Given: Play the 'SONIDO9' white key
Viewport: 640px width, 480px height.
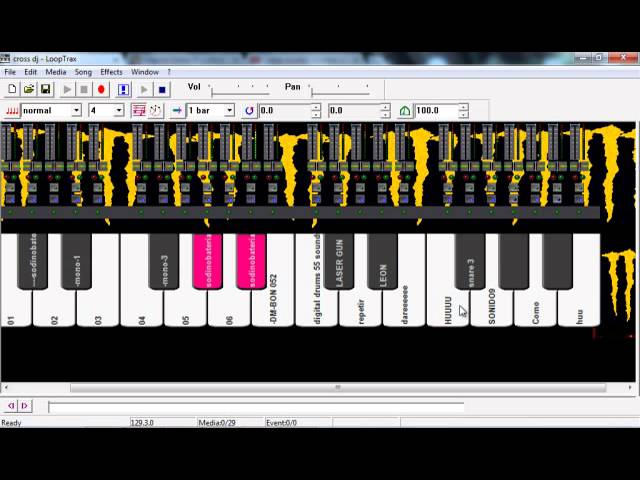Looking at the screenshot, I should click(x=491, y=310).
